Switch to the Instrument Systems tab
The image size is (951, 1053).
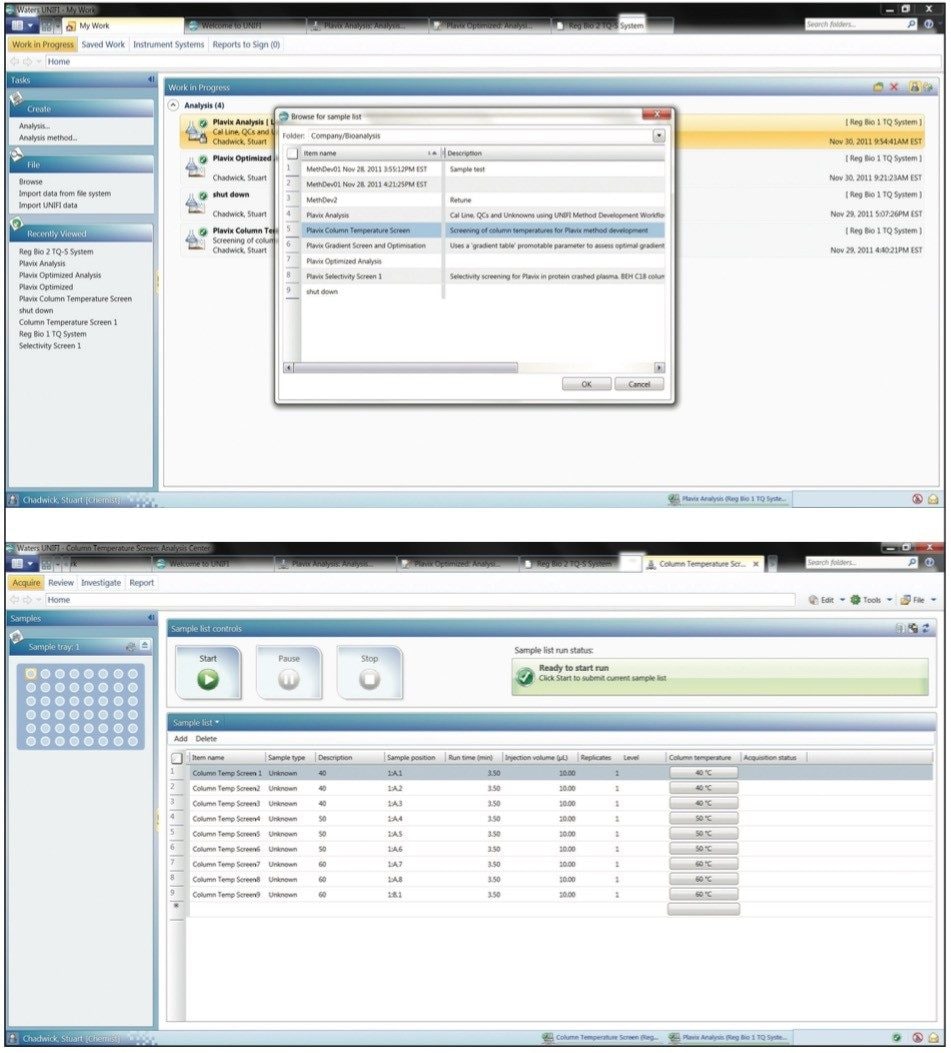tap(168, 44)
